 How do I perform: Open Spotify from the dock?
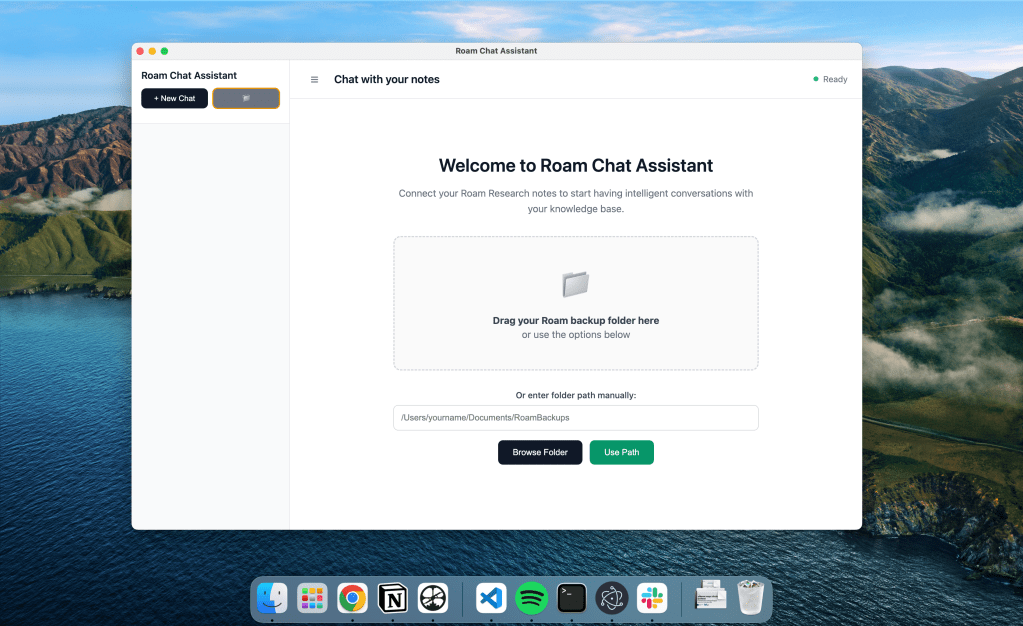coord(531,598)
